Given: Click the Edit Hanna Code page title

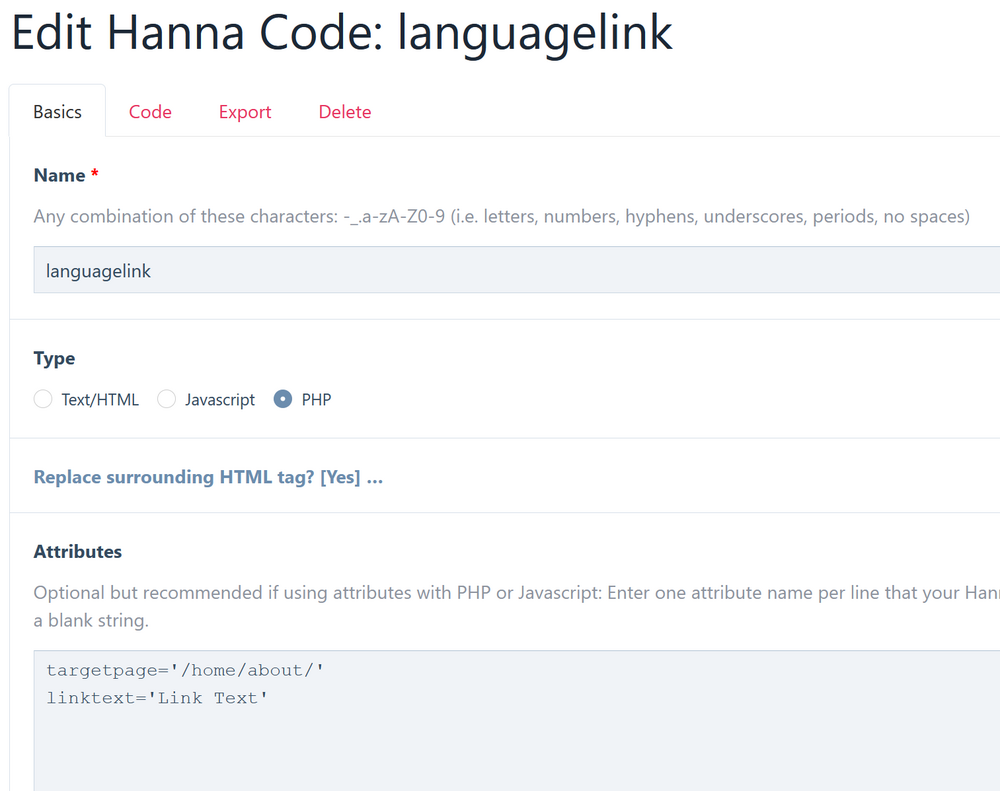Looking at the screenshot, I should tap(341, 34).
